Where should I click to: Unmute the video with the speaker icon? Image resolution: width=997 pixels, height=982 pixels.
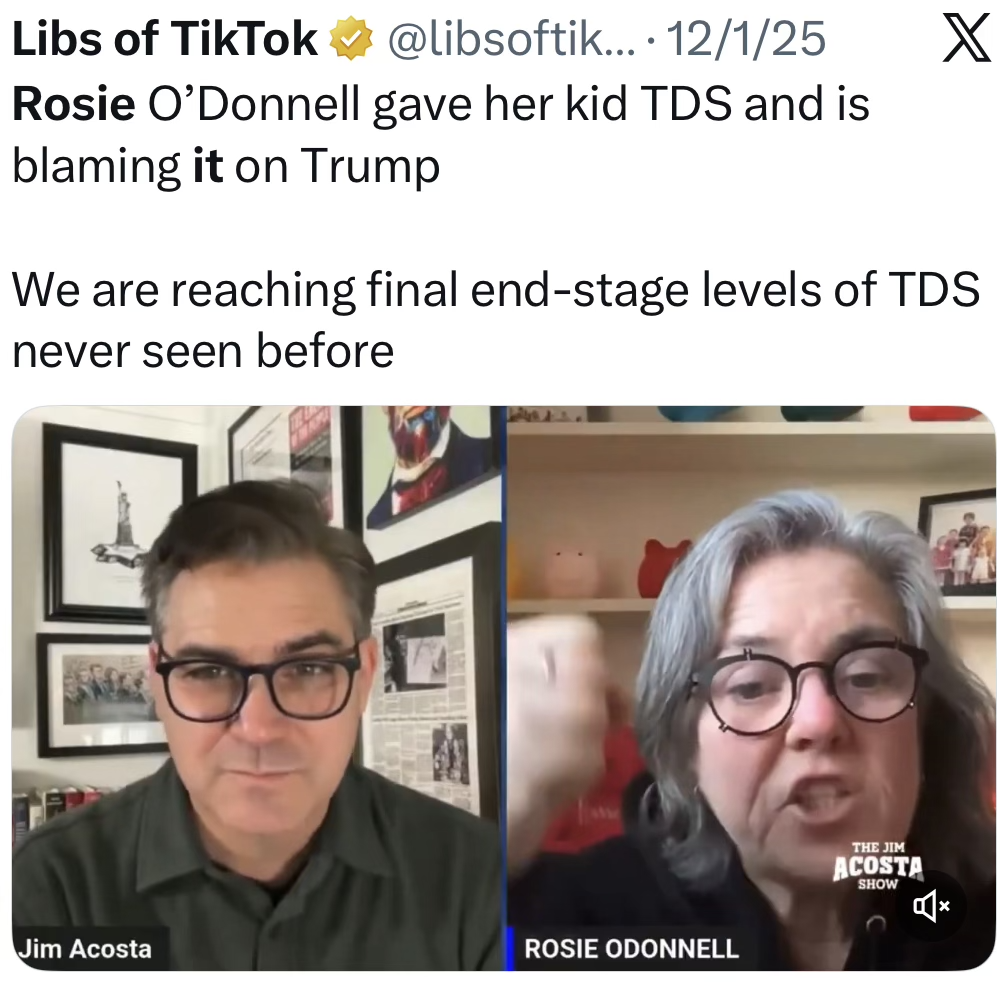[x=931, y=906]
